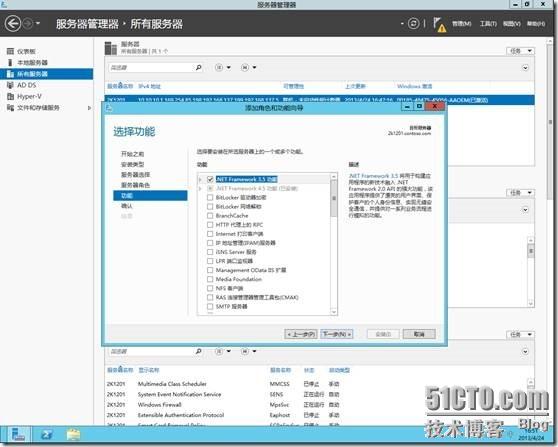Click the 取消 button in wizard
Screen dimensions: 558x447
(x=419, y=334)
